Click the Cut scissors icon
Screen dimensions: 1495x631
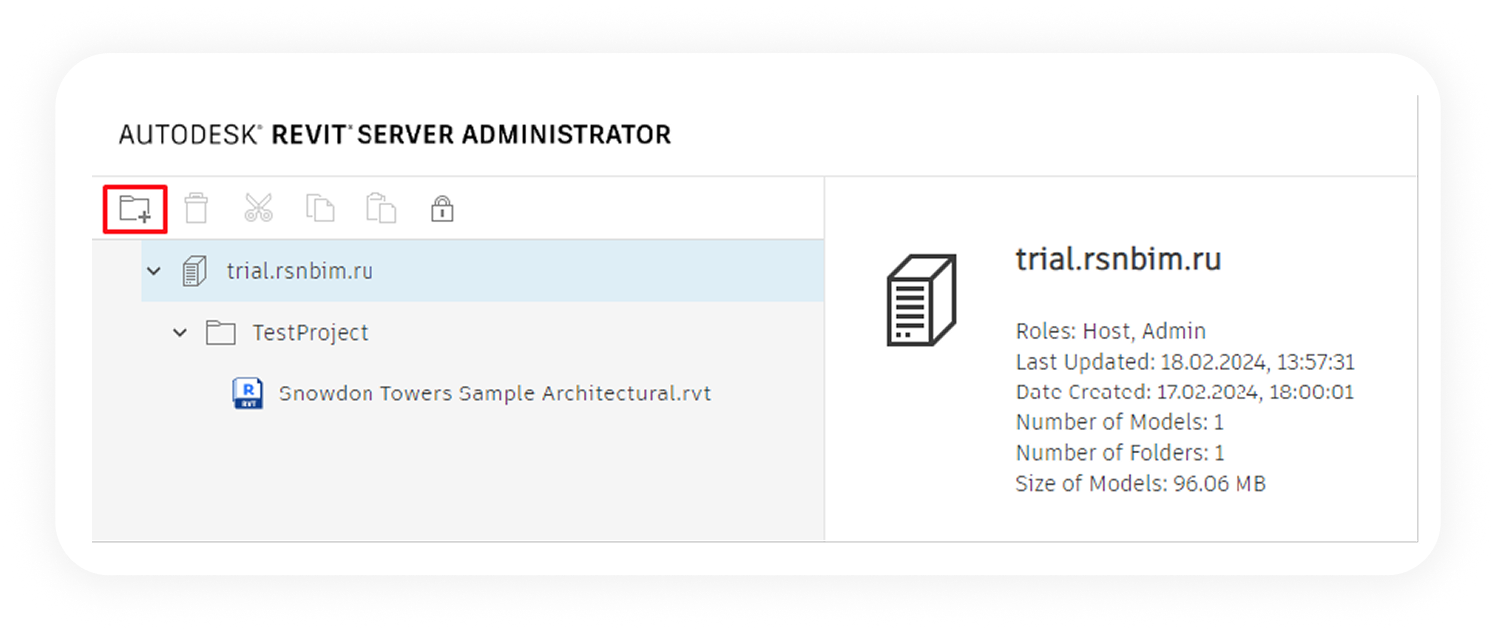pyautogui.click(x=258, y=208)
